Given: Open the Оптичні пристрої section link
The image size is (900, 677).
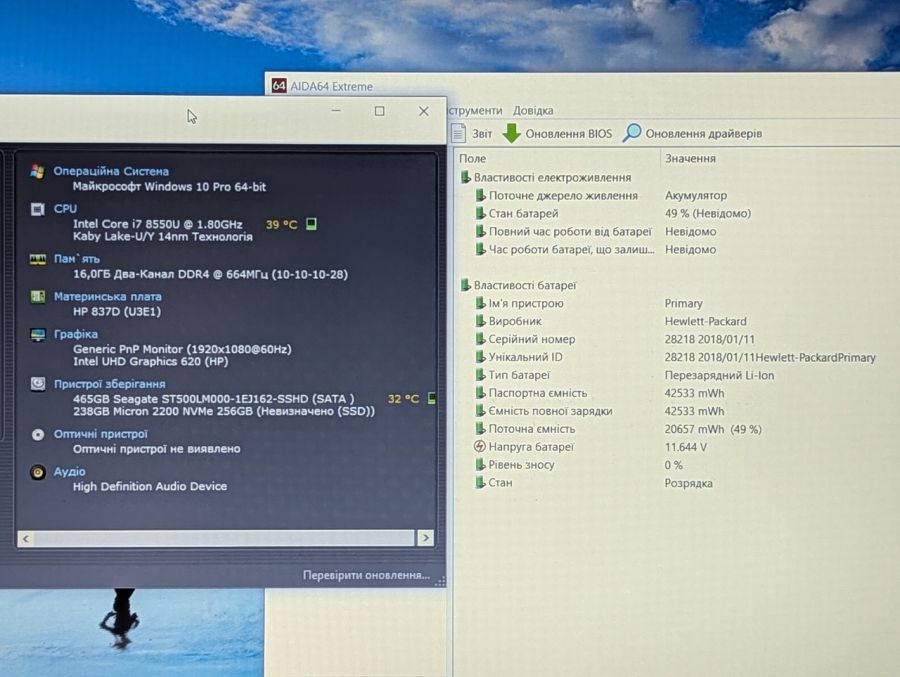Looking at the screenshot, I should click(100, 434).
